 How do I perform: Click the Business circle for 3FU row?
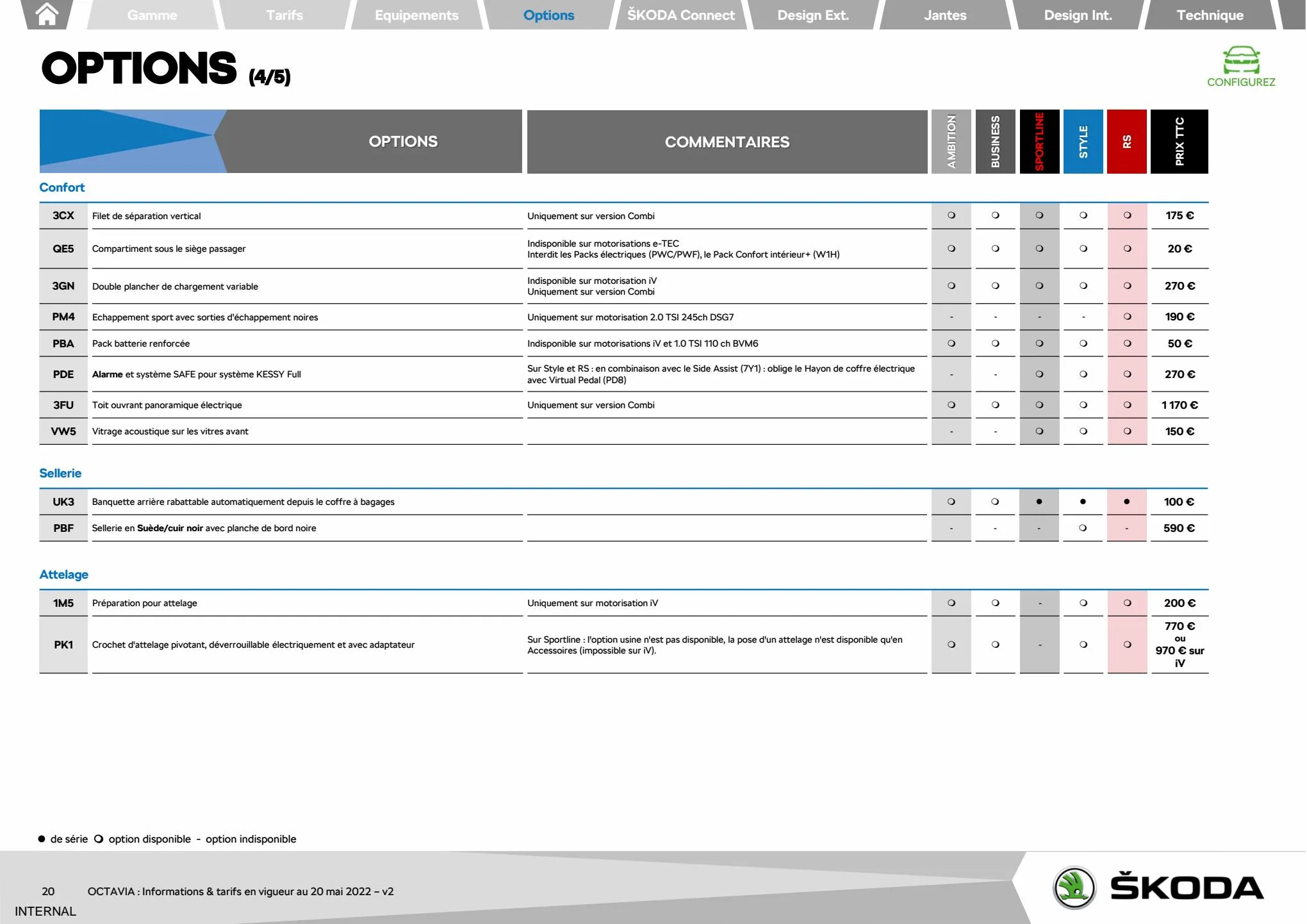click(996, 405)
